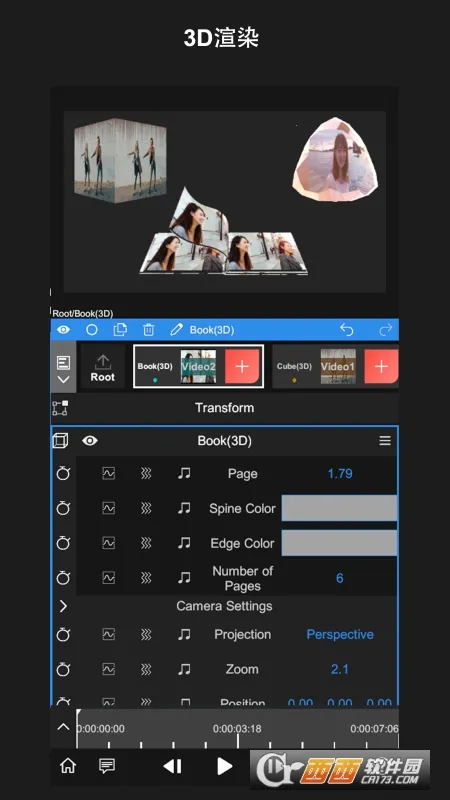
Task: Open the graph curve for Number of Pages
Action: pyautogui.click(x=108, y=578)
